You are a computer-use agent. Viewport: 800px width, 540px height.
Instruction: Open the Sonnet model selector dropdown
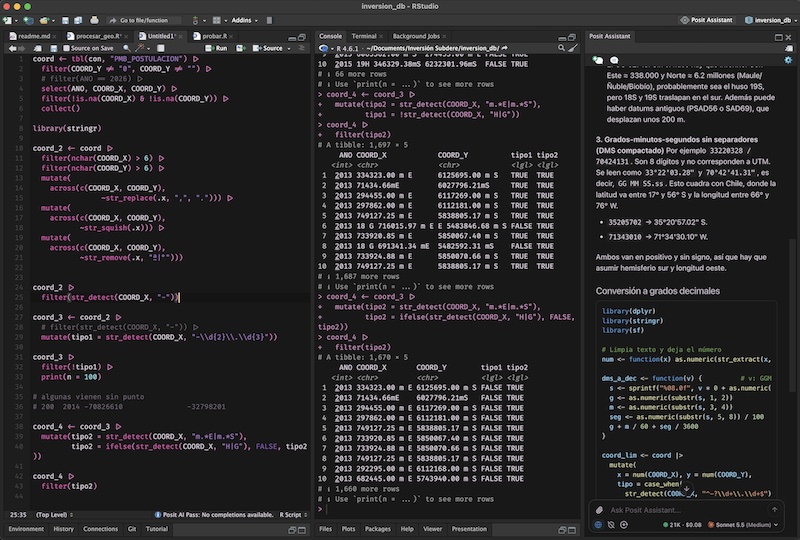coord(743,525)
